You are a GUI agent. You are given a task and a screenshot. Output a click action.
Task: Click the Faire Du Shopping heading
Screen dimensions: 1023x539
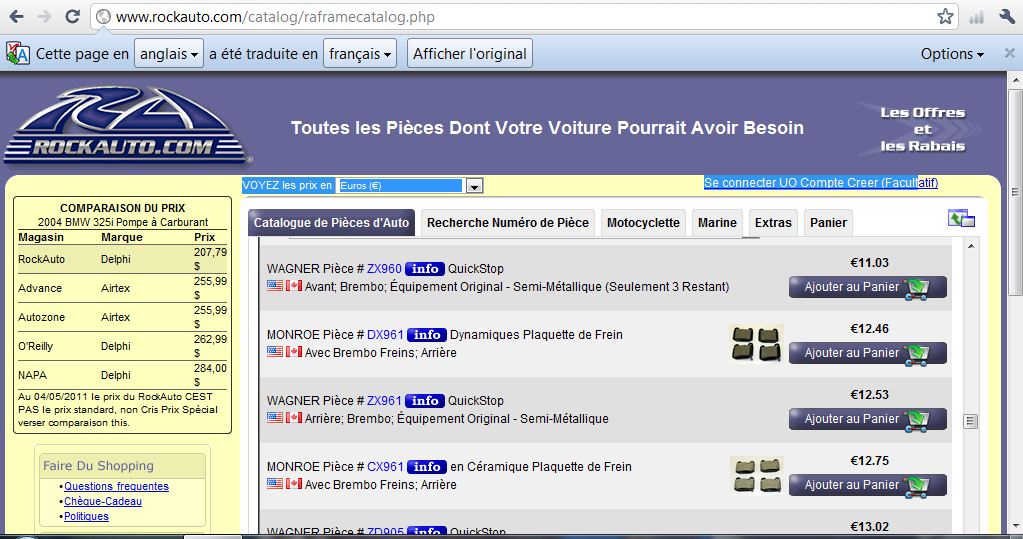click(99, 466)
